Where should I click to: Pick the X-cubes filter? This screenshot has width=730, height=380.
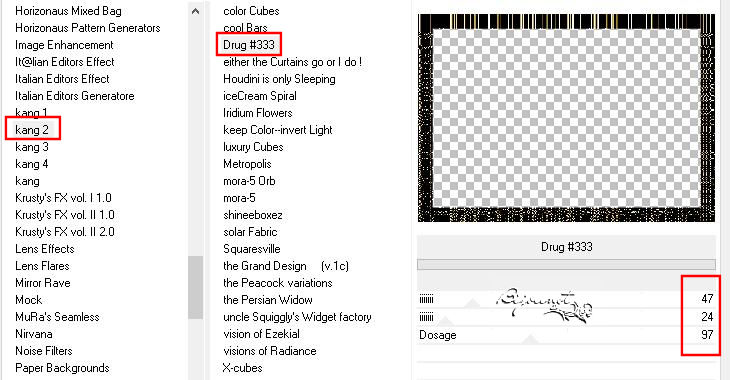pos(243,368)
